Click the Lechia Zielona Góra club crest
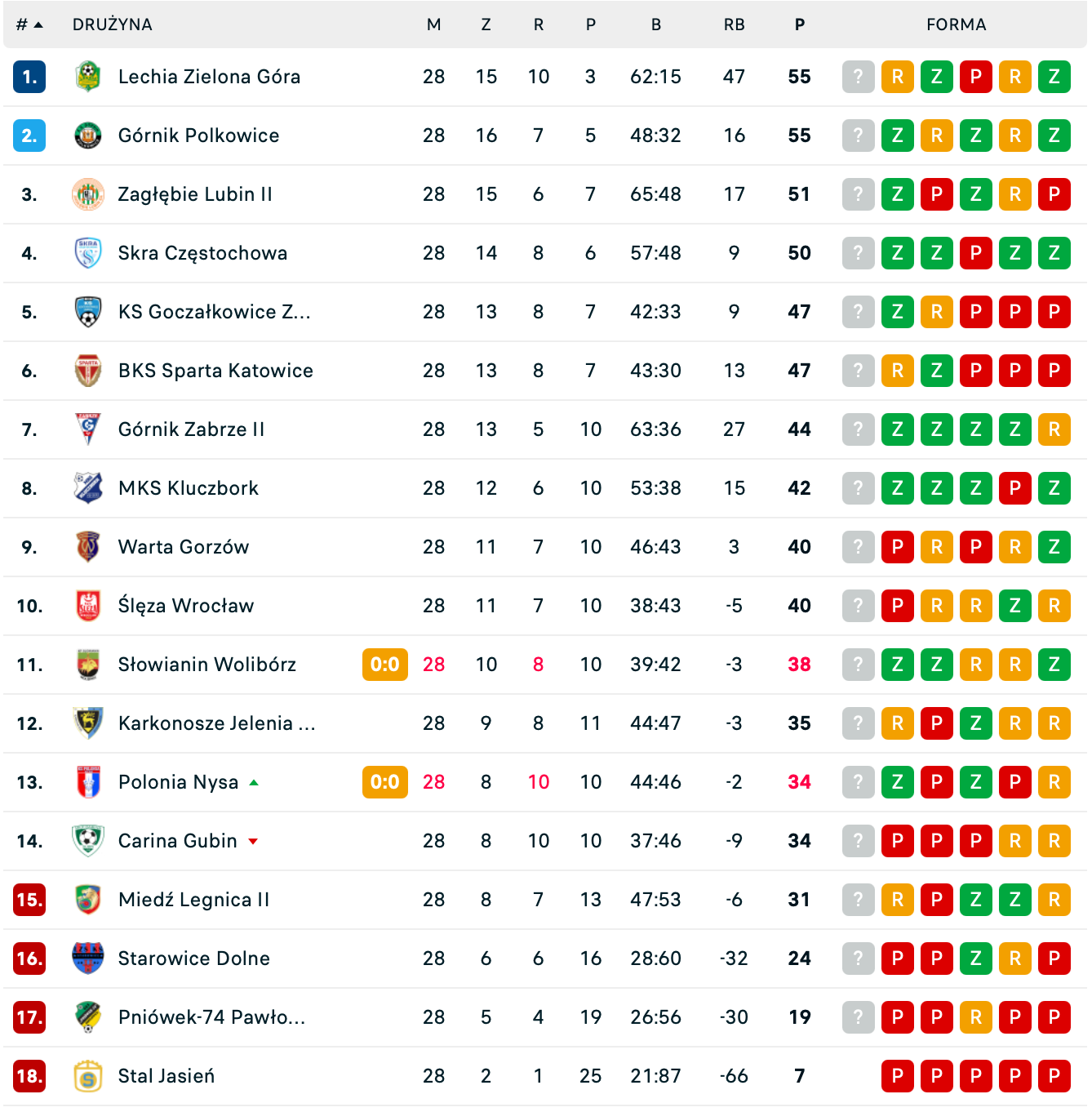1092x1112 pixels. click(88, 77)
